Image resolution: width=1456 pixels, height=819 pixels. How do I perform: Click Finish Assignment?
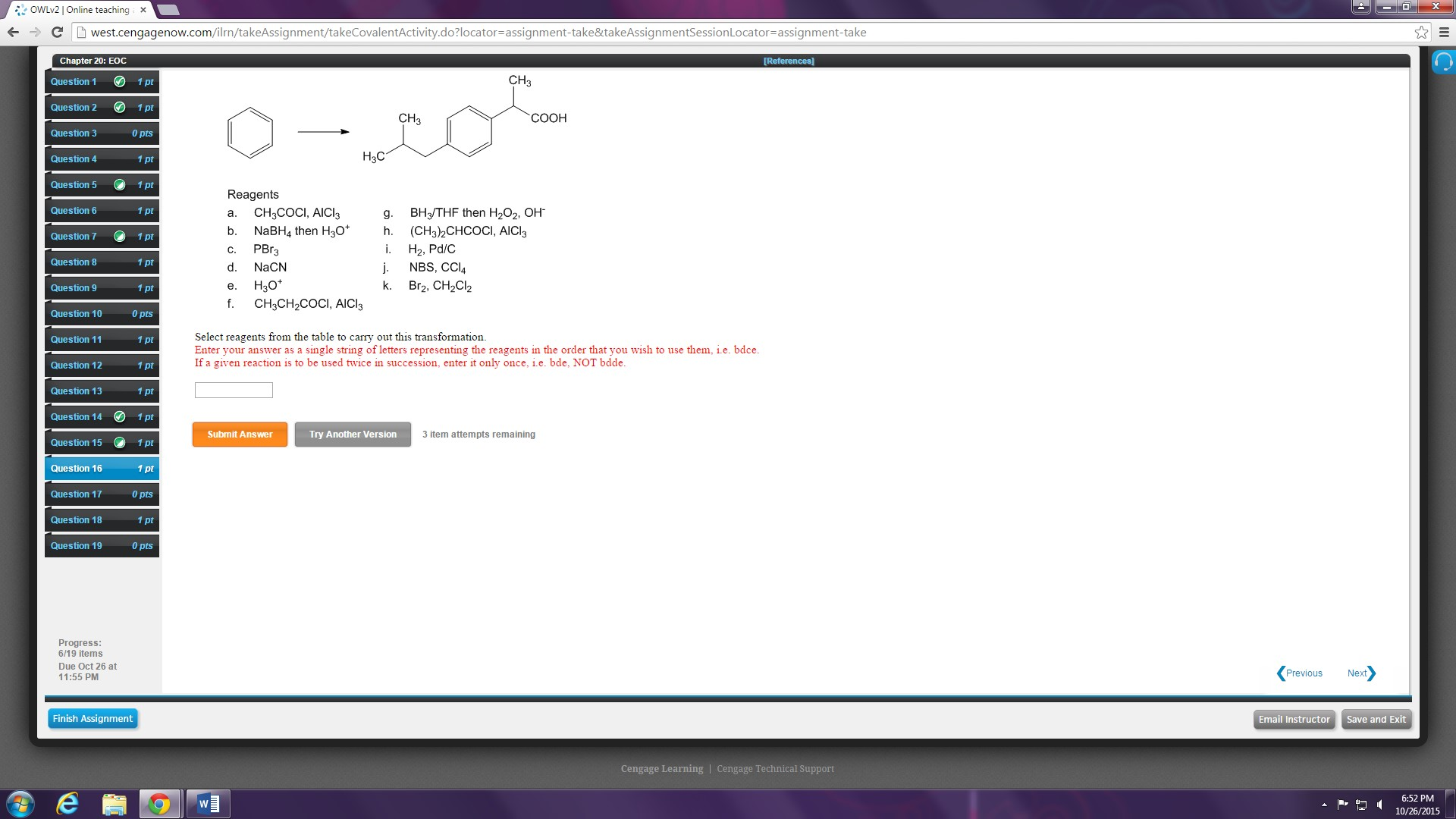click(x=93, y=718)
